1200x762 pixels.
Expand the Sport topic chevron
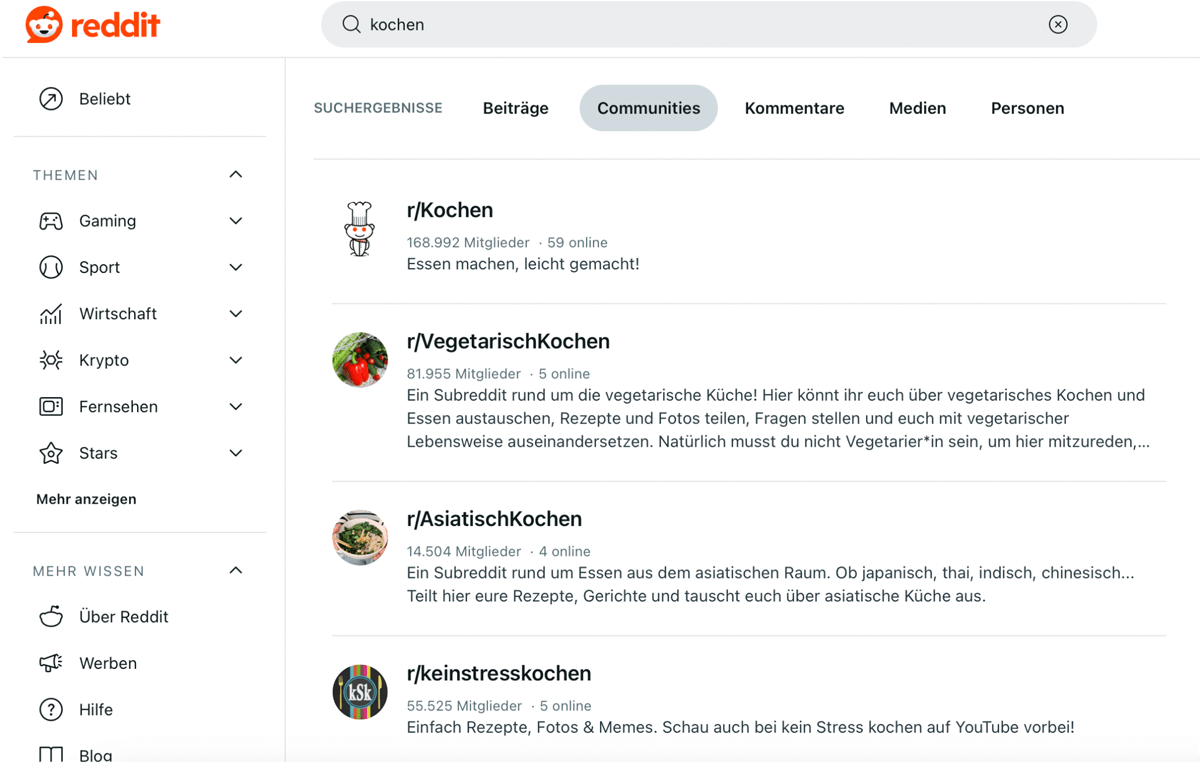[x=236, y=267]
